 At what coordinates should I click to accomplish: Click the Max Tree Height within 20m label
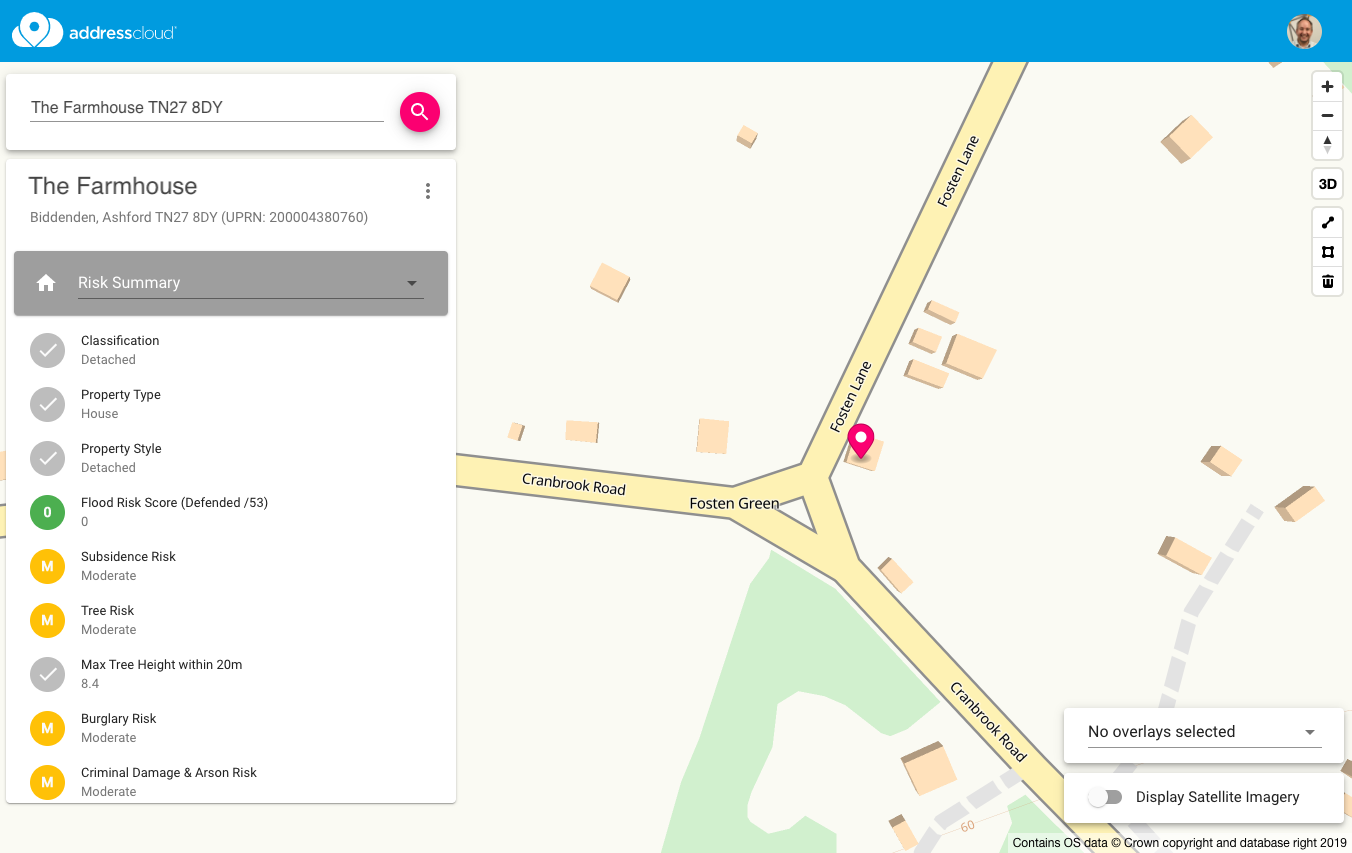[x=161, y=665]
